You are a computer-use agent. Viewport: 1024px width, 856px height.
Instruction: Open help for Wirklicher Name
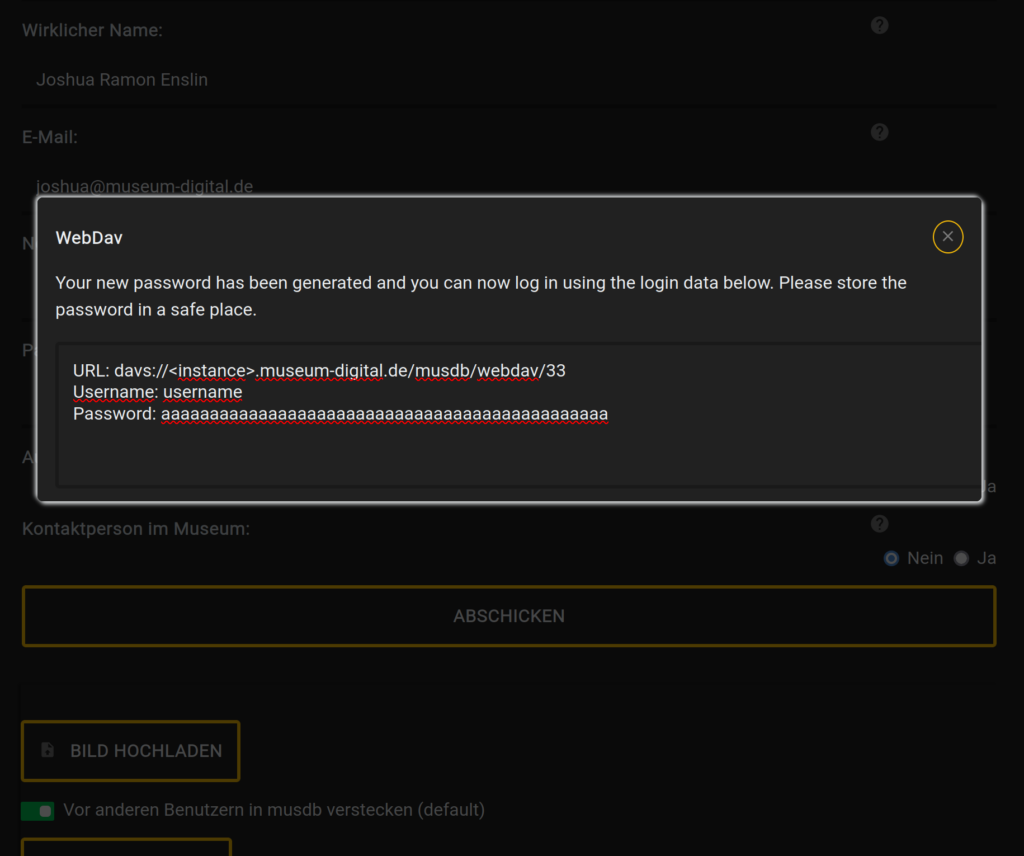tap(880, 25)
